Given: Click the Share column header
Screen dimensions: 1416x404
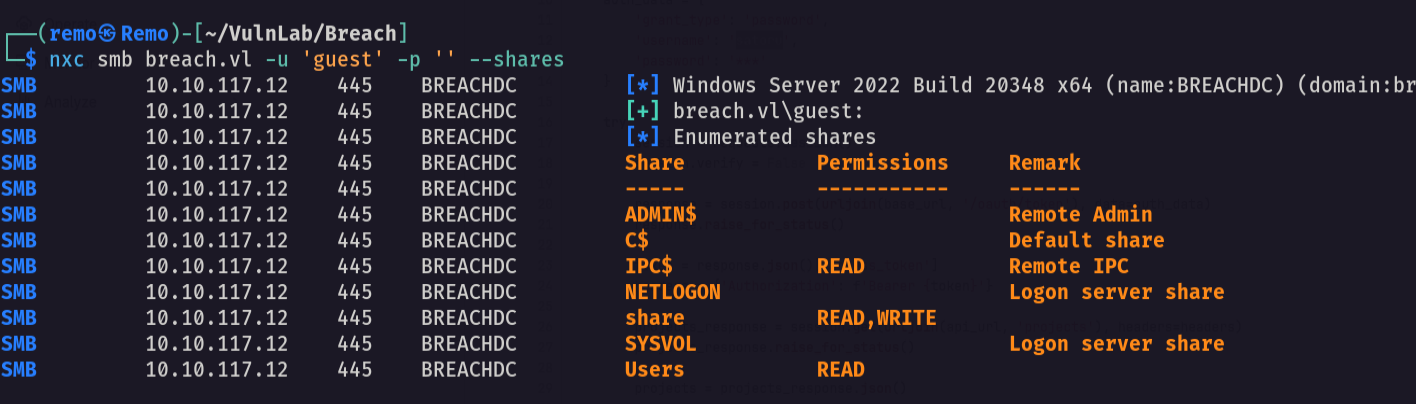Looking at the screenshot, I should point(655,162).
